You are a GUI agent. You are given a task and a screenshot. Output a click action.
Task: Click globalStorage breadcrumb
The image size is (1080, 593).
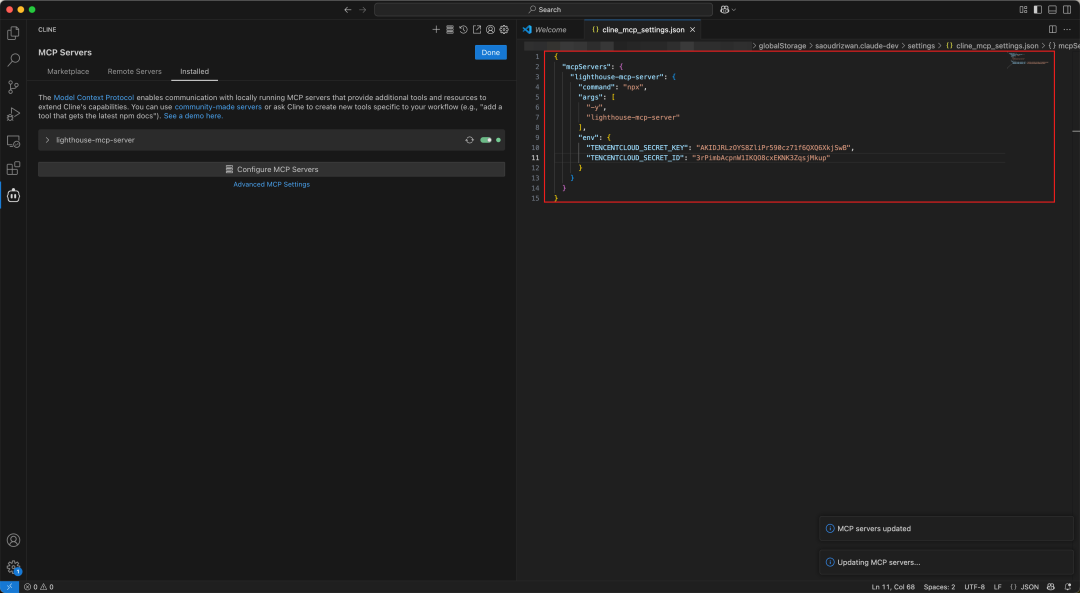(782, 46)
